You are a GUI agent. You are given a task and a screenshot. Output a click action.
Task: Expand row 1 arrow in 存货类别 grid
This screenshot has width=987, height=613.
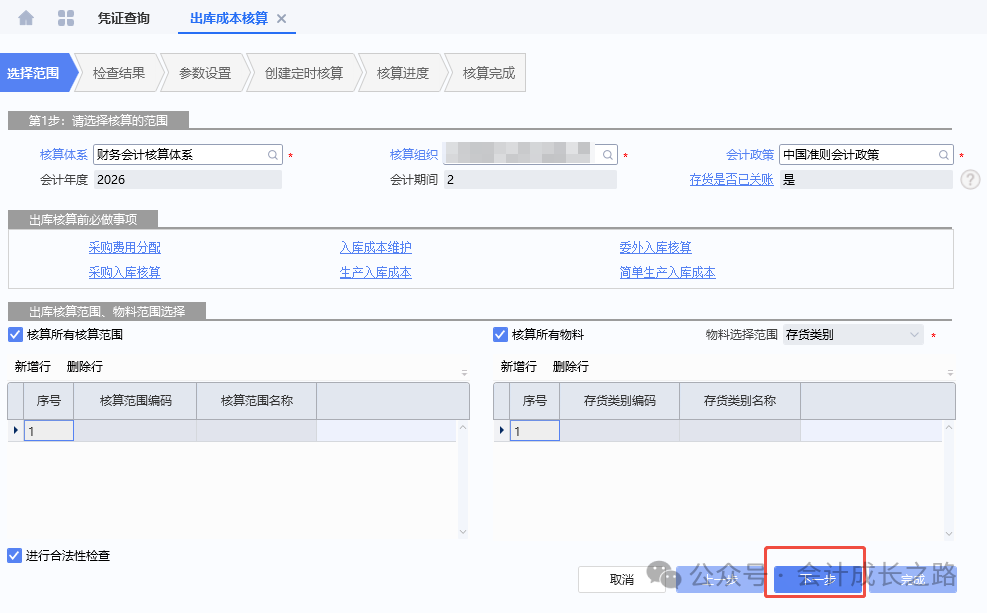click(x=500, y=431)
